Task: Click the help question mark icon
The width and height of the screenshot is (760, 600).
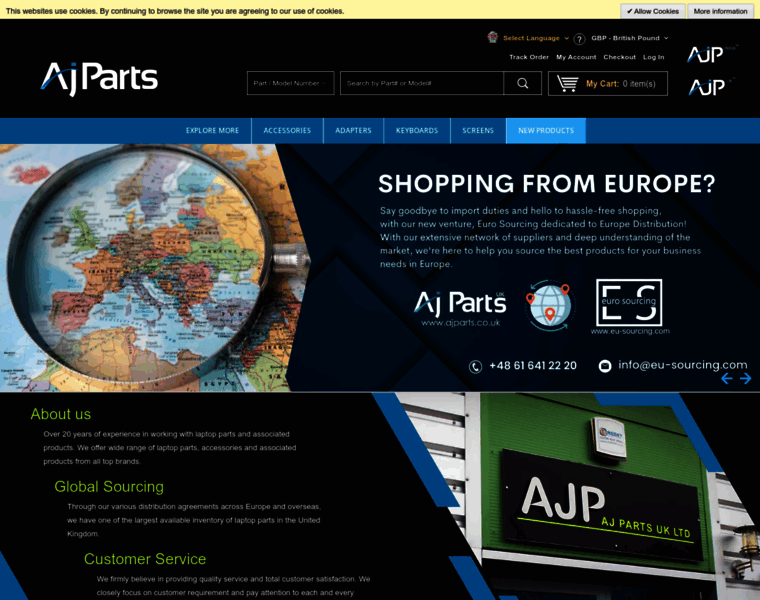Action: (579, 39)
